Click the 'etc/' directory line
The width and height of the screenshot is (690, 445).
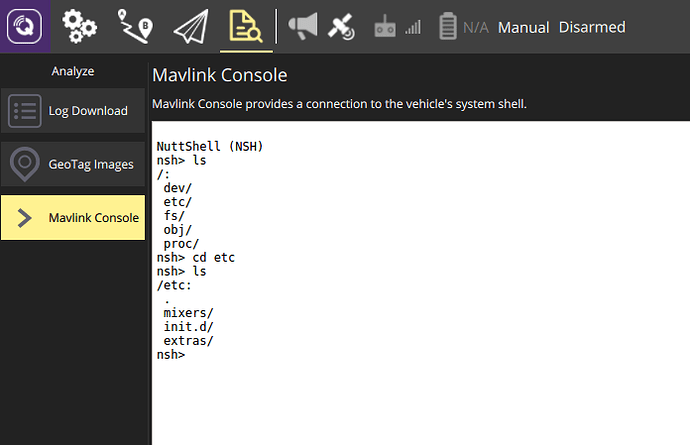(177, 202)
